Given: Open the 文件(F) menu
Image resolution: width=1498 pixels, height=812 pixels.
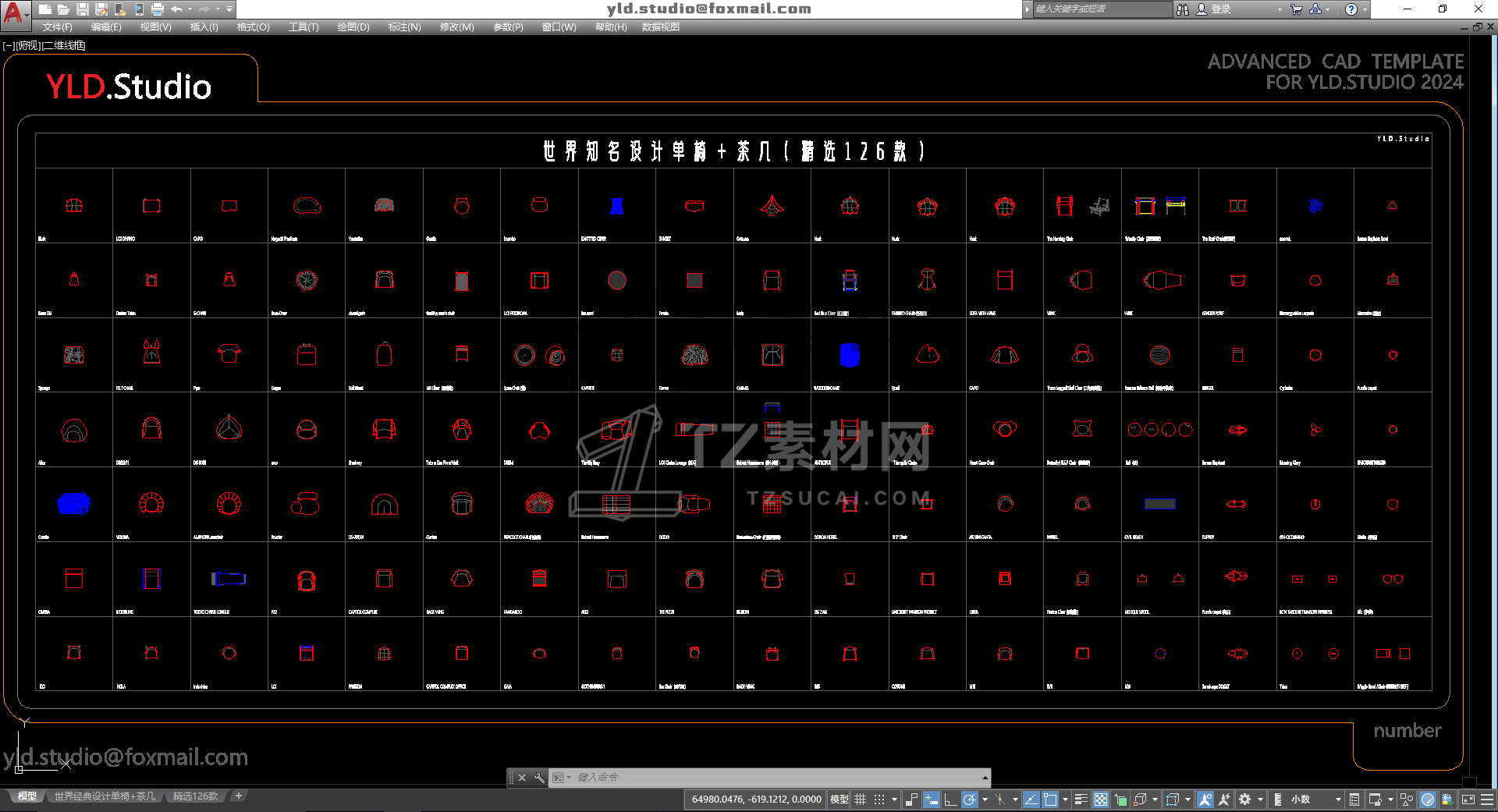Looking at the screenshot, I should pos(58,27).
